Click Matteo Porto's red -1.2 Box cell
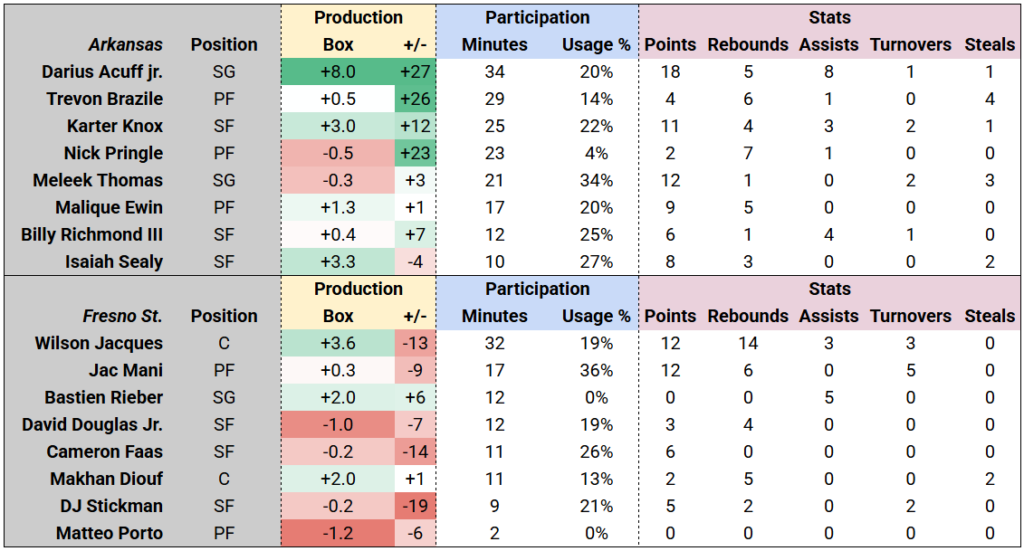1024x551 pixels. (x=338, y=533)
